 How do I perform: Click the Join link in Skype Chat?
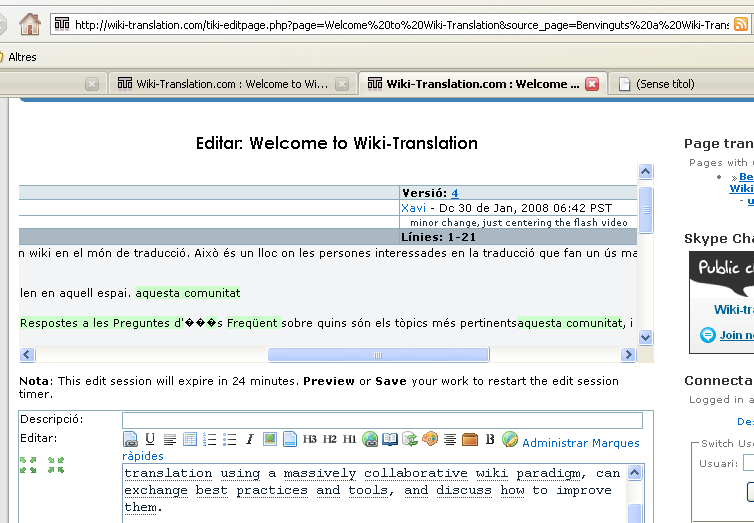[x=736, y=335]
